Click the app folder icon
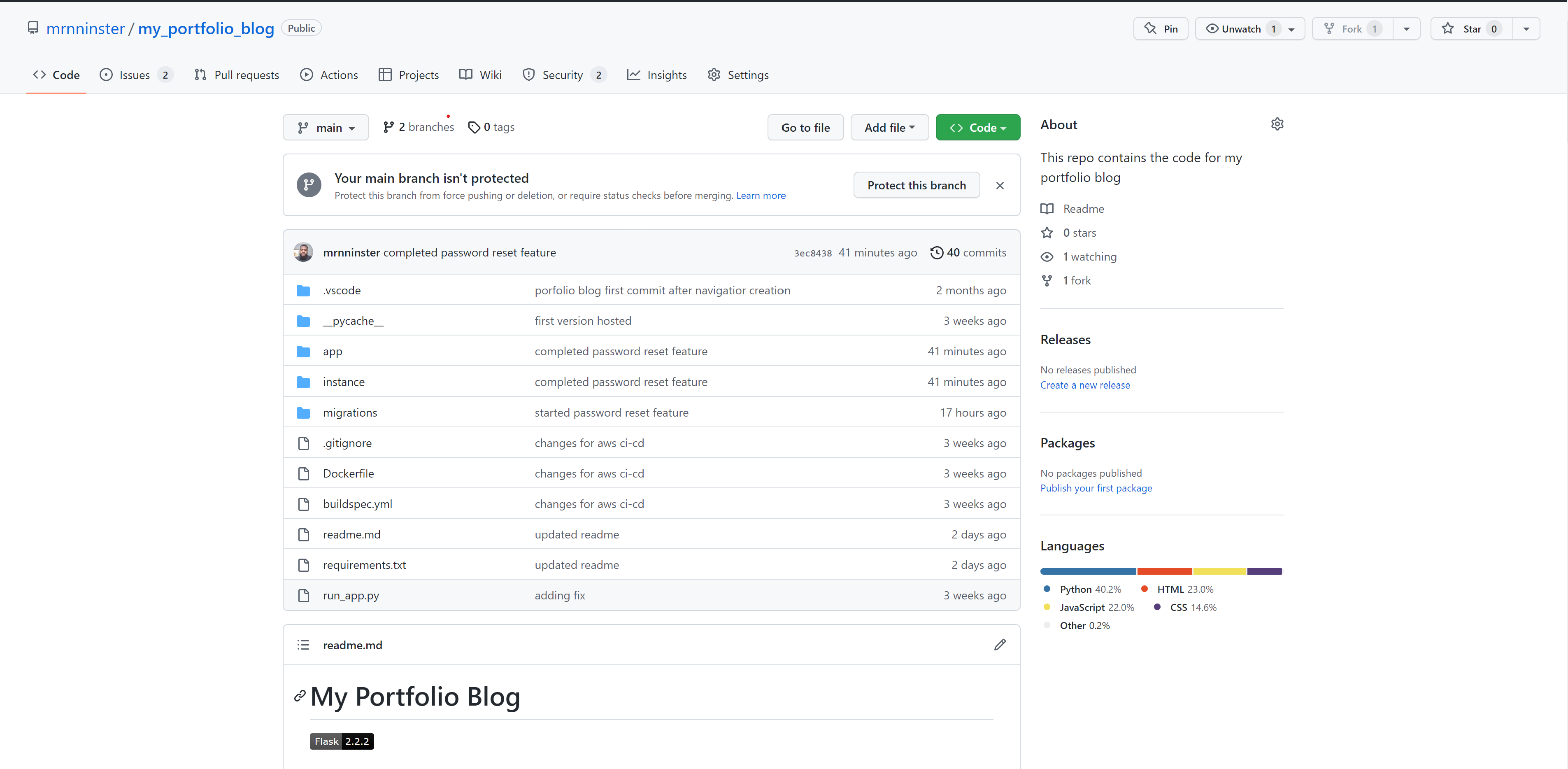Screen dimensions: 1568x769 [x=303, y=351]
